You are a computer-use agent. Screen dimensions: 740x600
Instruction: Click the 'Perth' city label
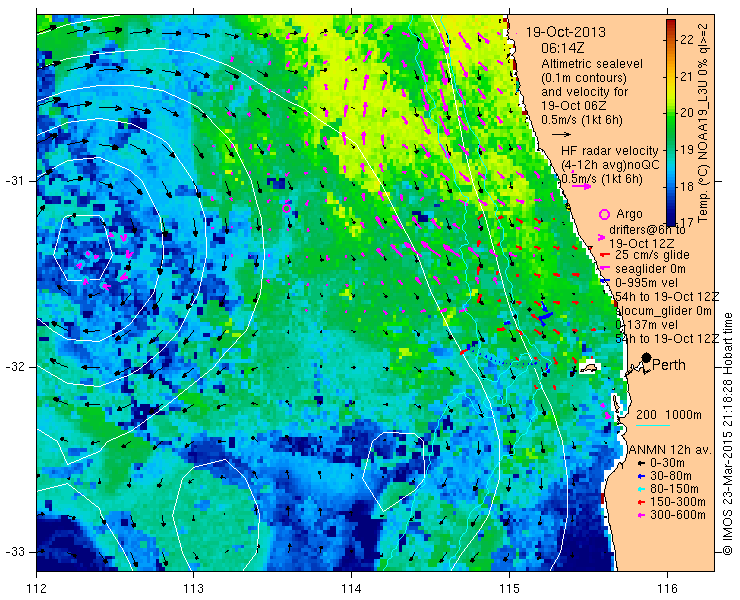[x=669, y=365]
